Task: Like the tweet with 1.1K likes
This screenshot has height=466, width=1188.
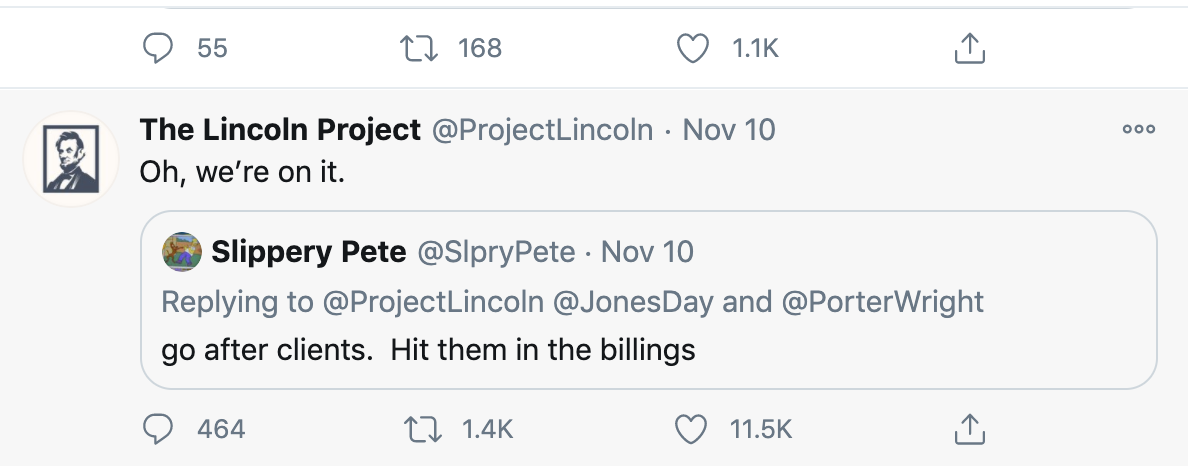Action: pos(691,47)
